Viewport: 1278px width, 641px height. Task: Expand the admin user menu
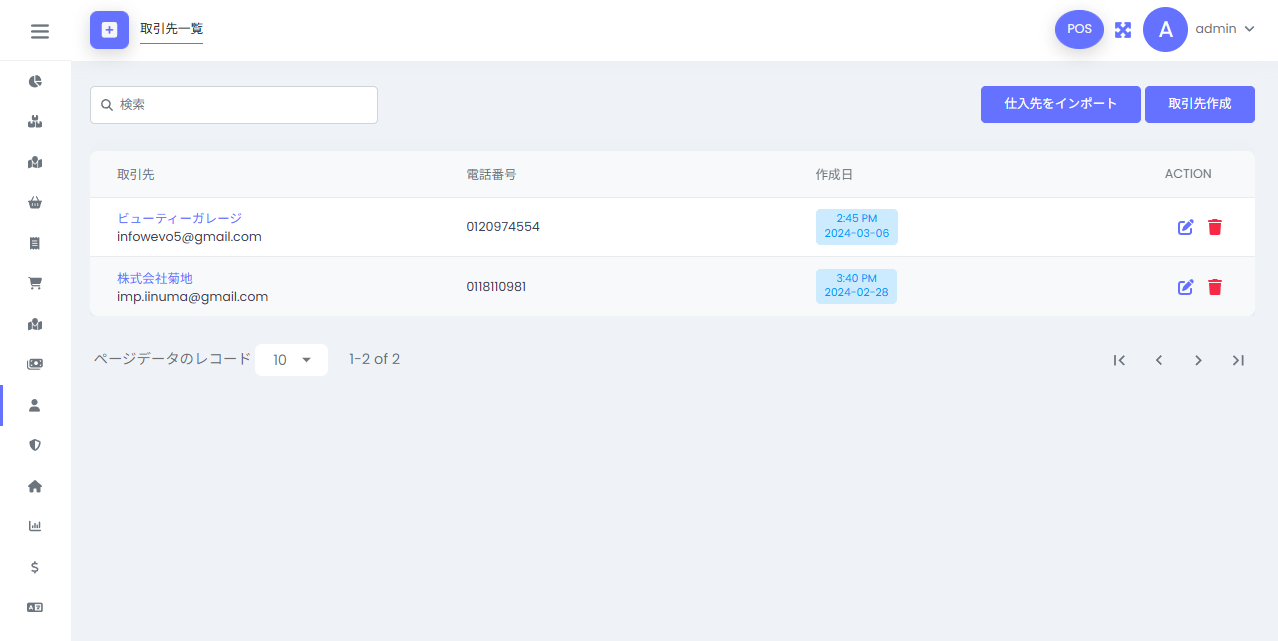point(1224,29)
